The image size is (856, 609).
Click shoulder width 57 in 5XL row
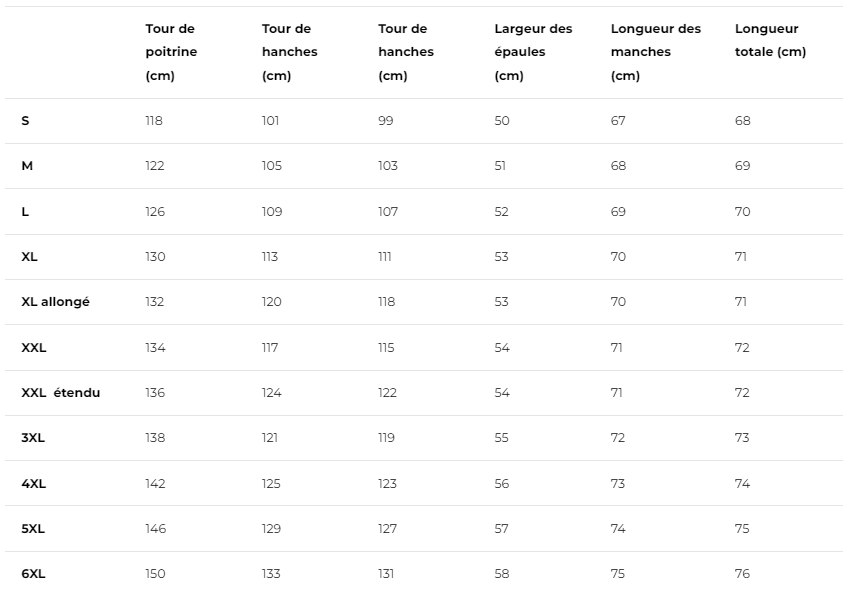[x=502, y=529]
